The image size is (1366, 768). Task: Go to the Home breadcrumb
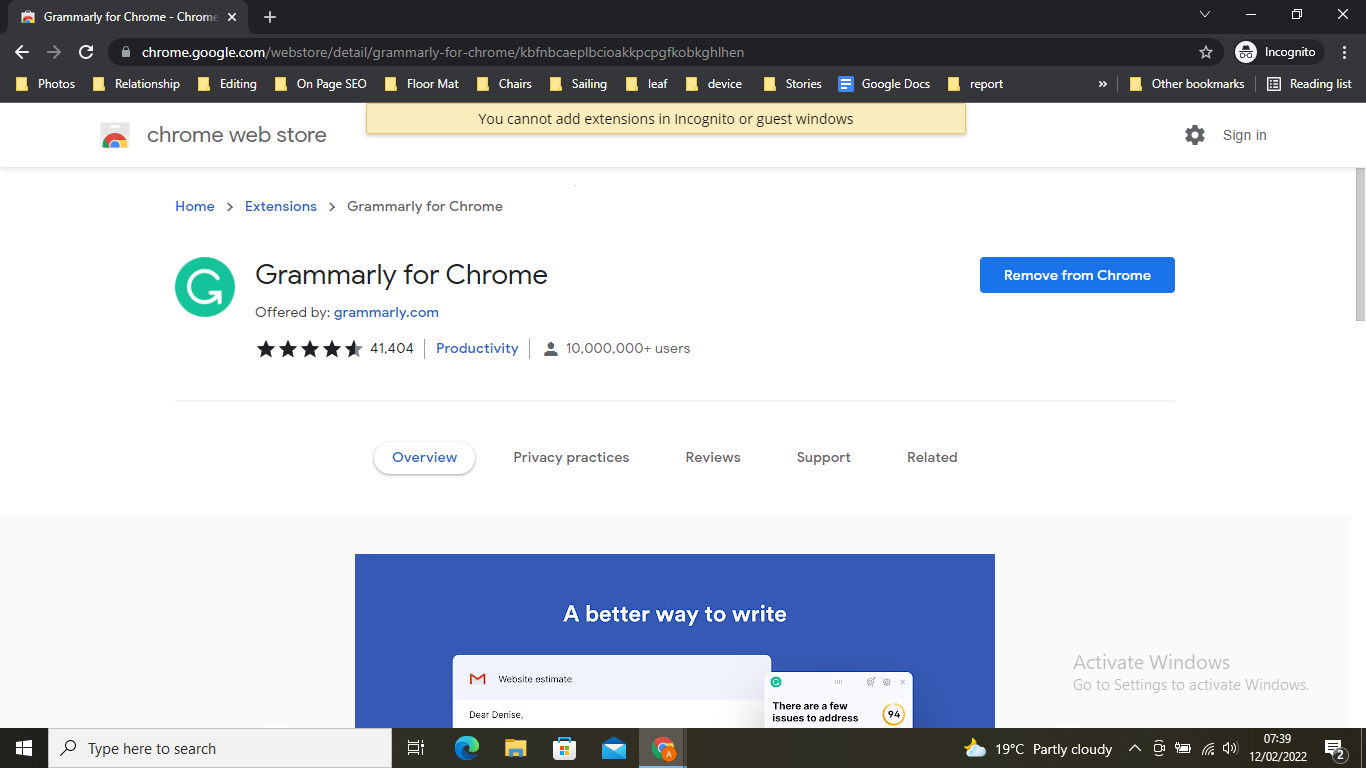[x=195, y=206]
